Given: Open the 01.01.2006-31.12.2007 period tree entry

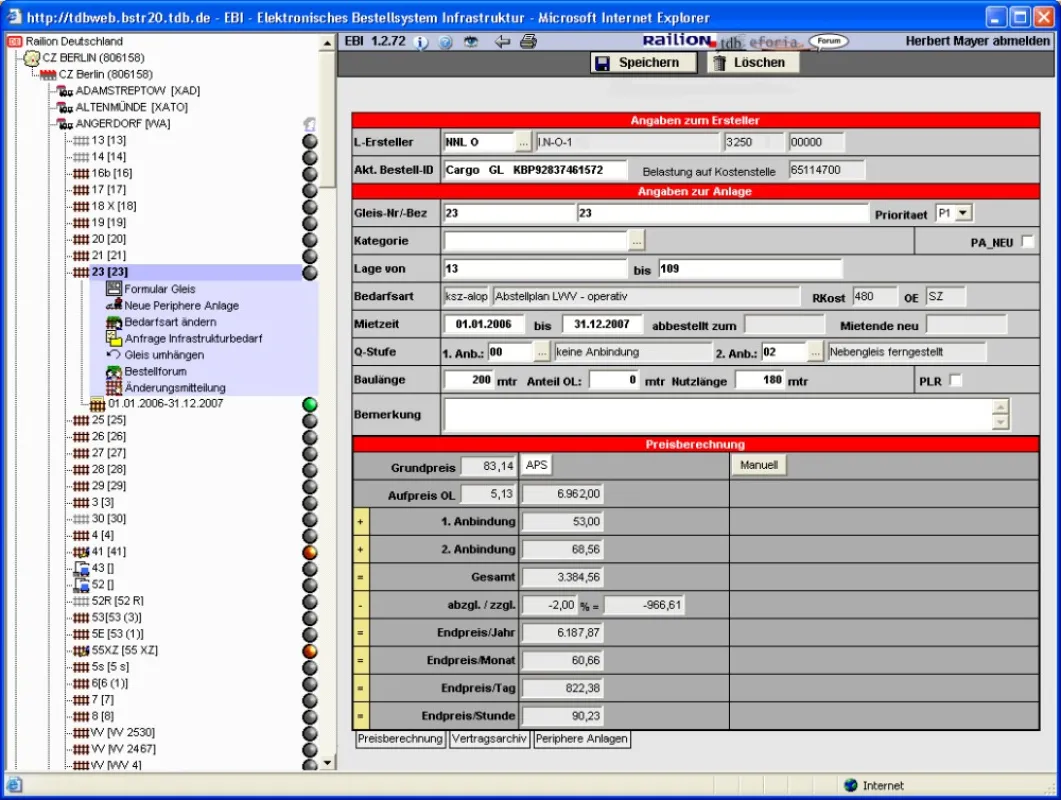Looking at the screenshot, I should click(x=166, y=403).
